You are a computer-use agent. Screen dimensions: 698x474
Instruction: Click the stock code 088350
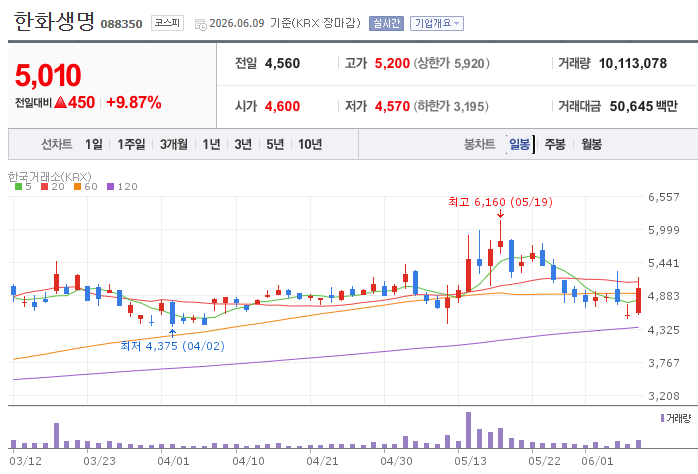pos(122,24)
